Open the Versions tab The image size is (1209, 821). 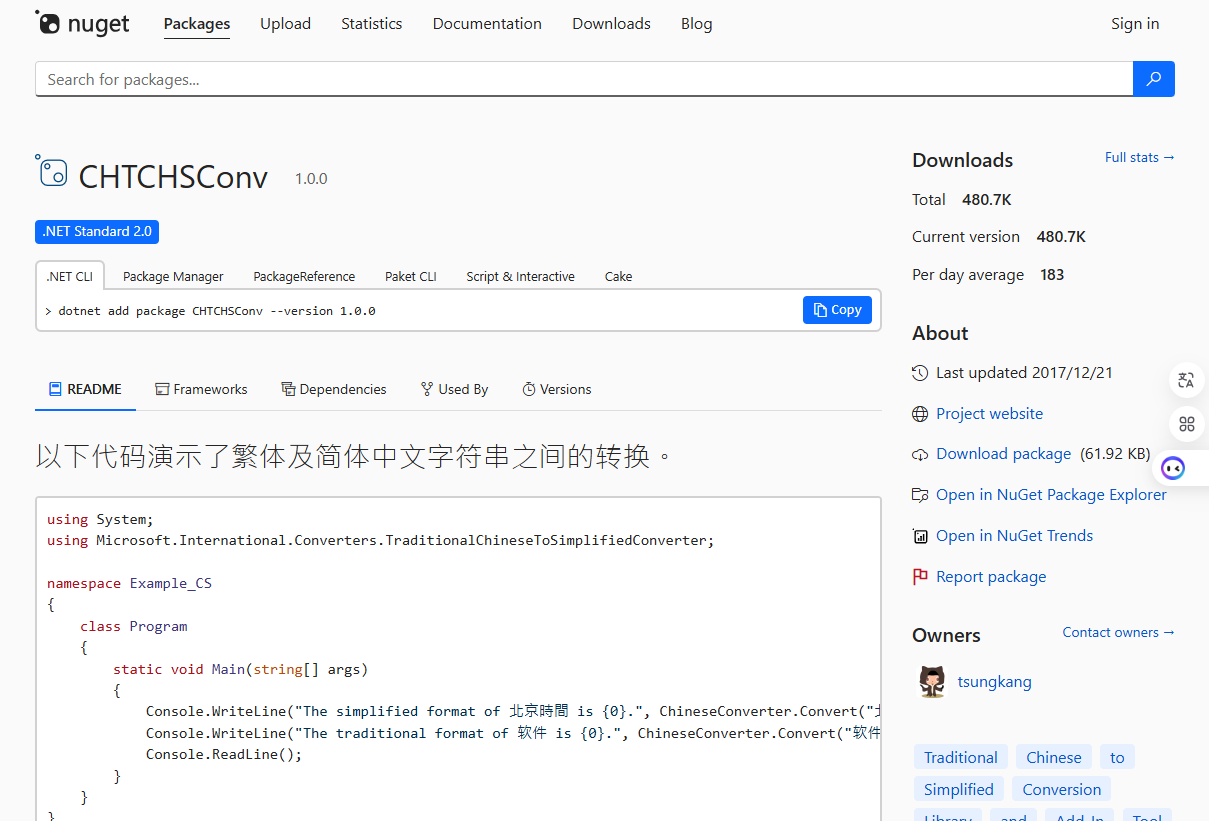click(x=557, y=389)
